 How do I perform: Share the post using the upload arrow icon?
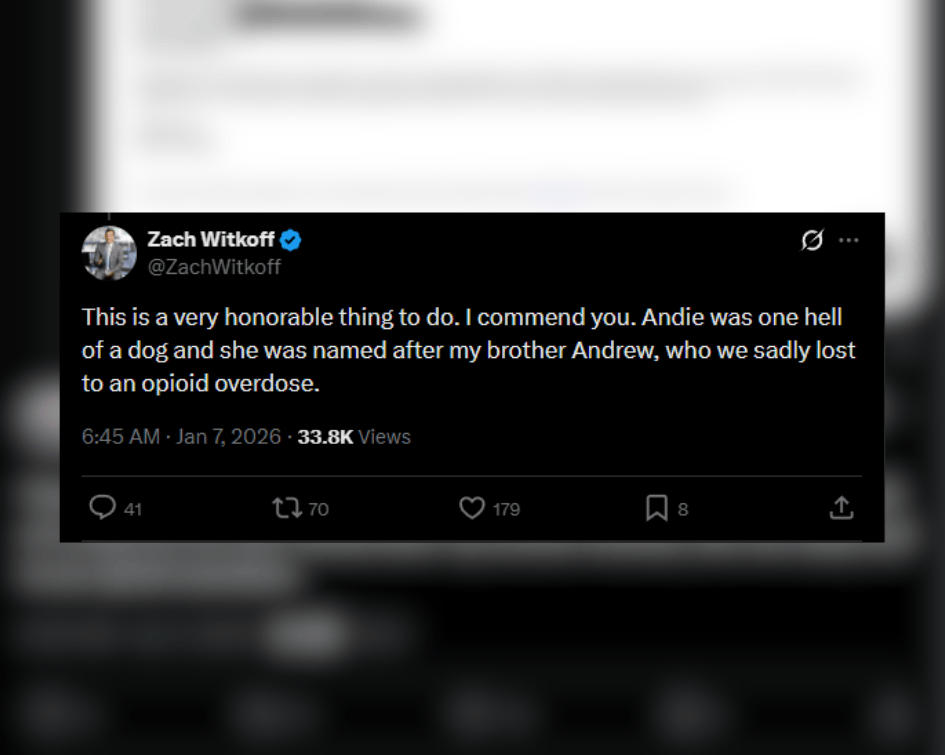pyautogui.click(x=841, y=508)
